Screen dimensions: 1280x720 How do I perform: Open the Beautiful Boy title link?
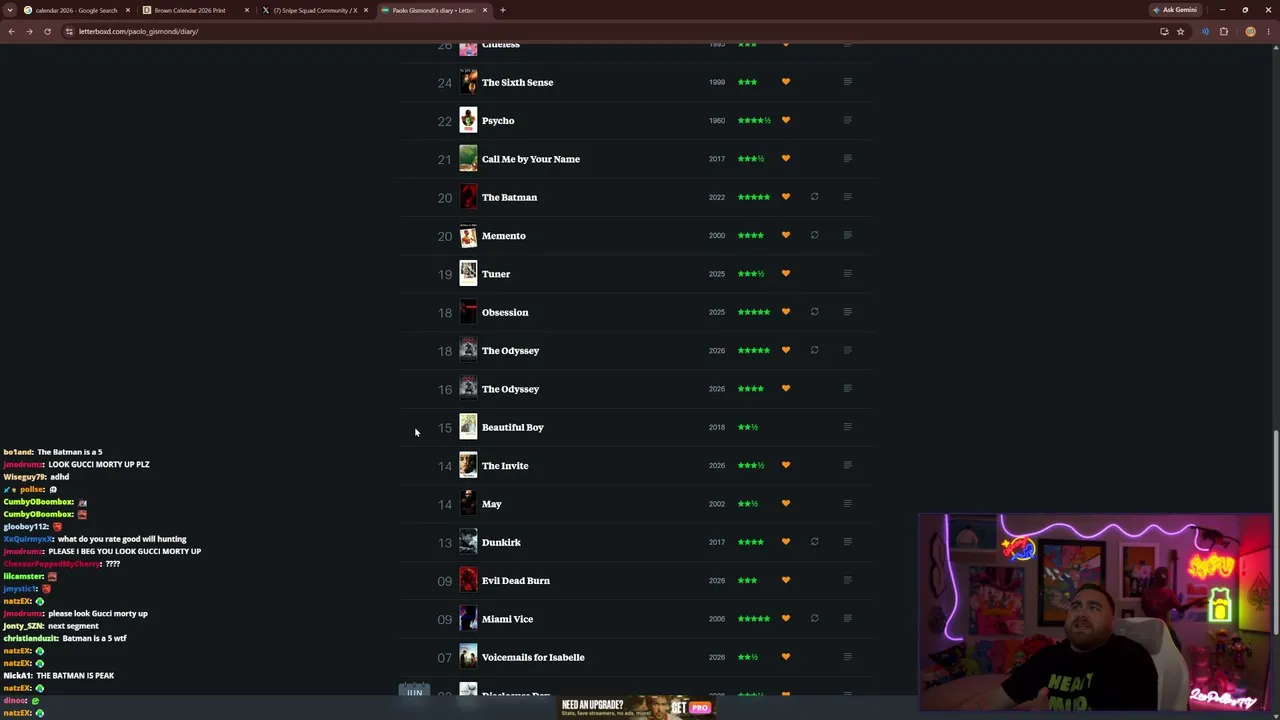(x=513, y=427)
